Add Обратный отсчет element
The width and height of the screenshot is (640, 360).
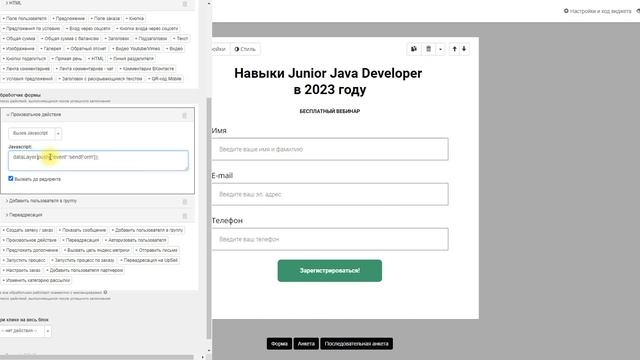pos(86,49)
